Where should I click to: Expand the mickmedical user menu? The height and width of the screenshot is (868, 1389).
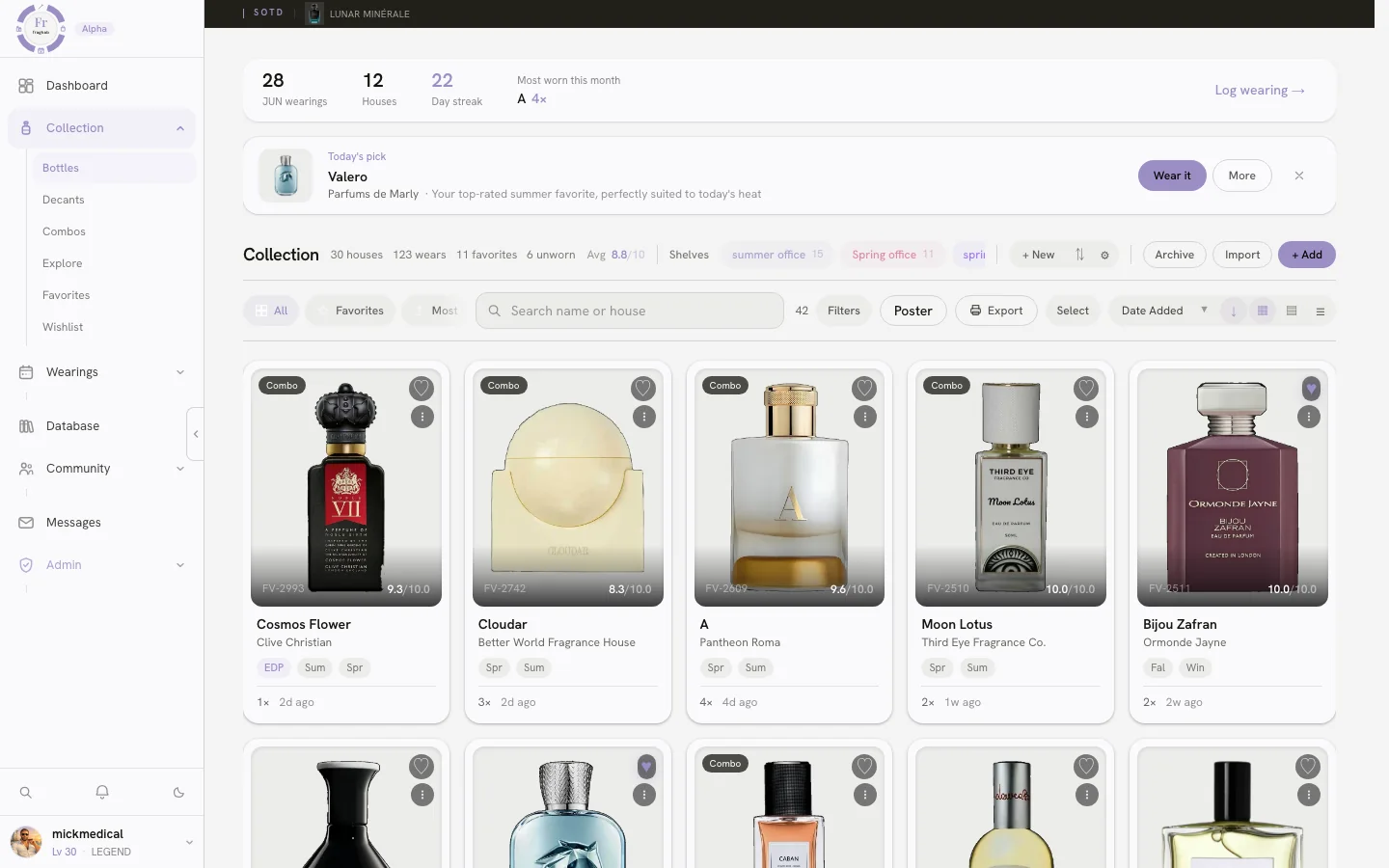189,842
